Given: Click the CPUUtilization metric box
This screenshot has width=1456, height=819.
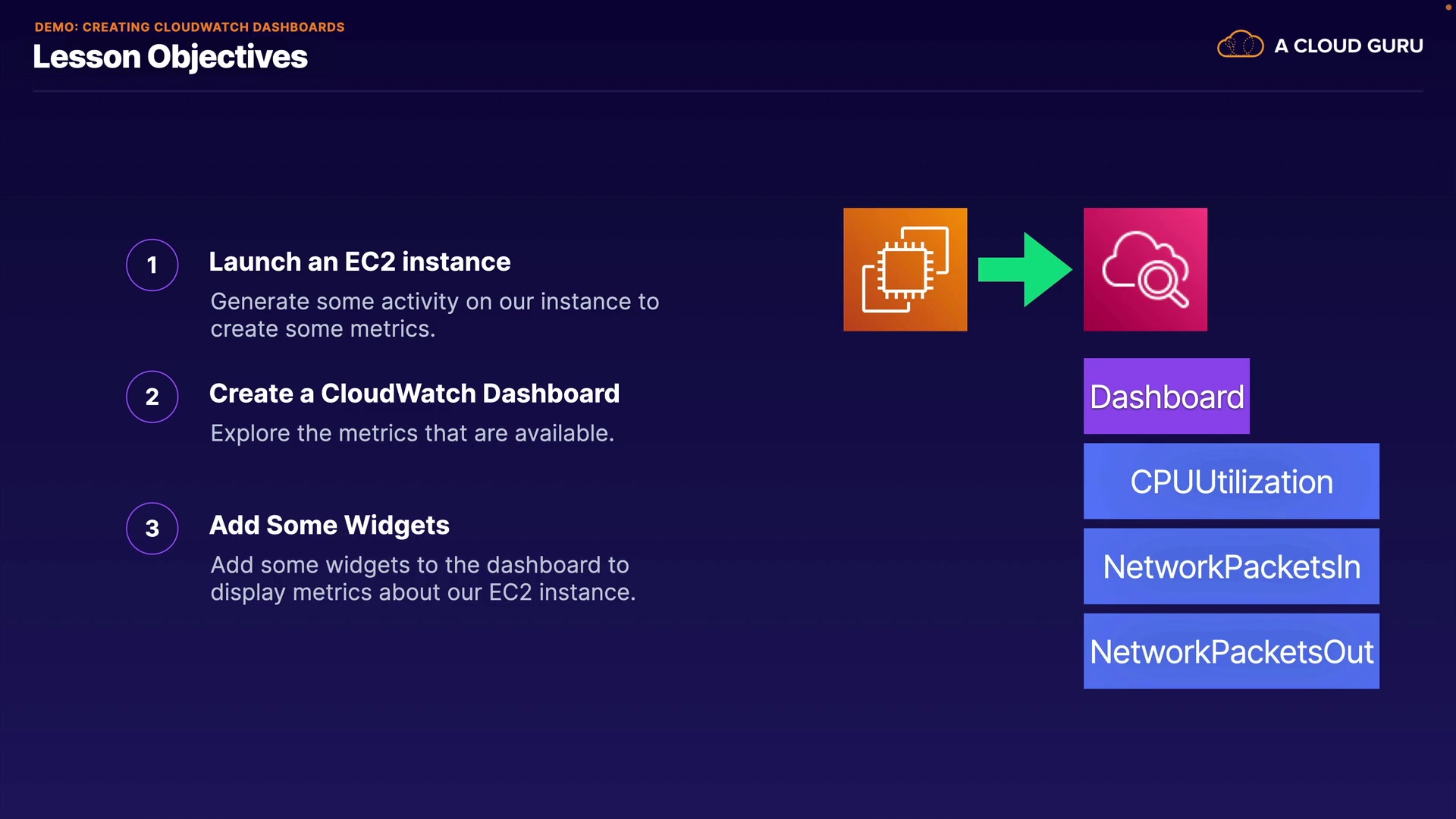Looking at the screenshot, I should click(1231, 482).
